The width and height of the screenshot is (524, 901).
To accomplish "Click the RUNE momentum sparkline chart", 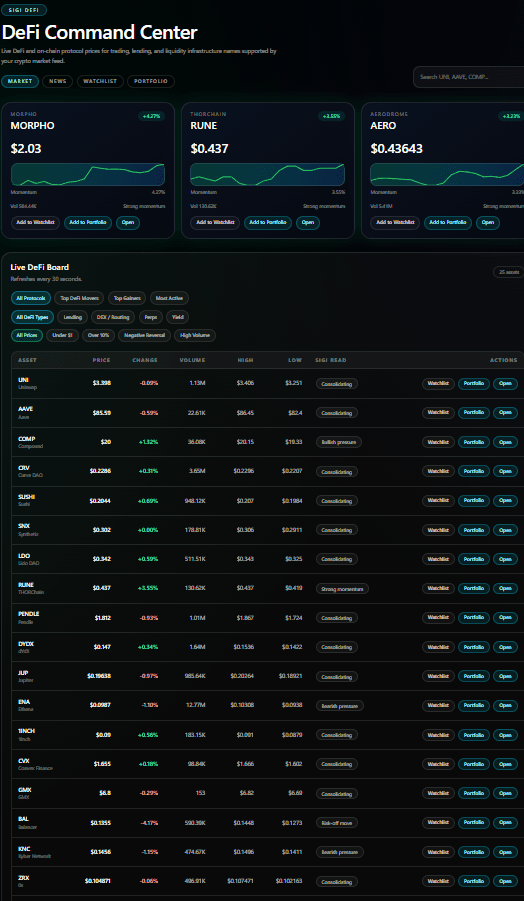I will (268, 175).
